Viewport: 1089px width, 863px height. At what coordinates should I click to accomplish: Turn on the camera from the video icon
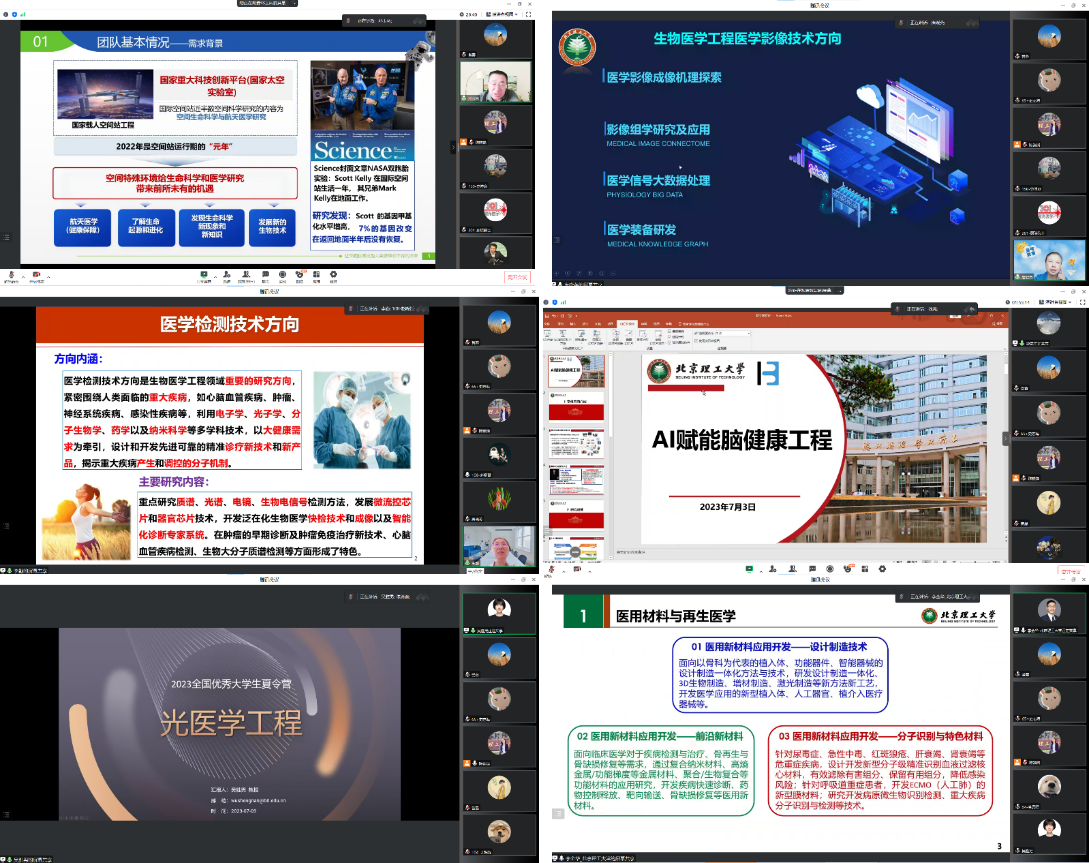35,272
